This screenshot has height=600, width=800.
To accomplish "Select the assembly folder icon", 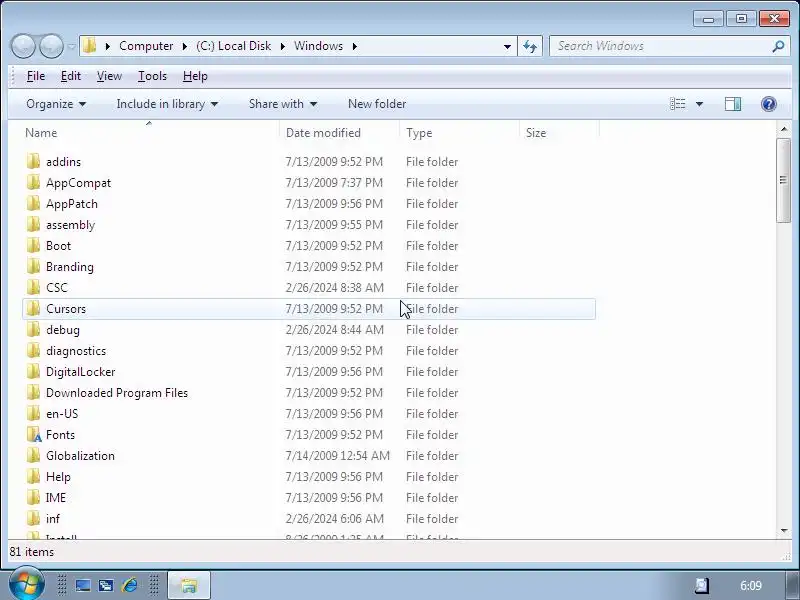I will (x=33, y=224).
